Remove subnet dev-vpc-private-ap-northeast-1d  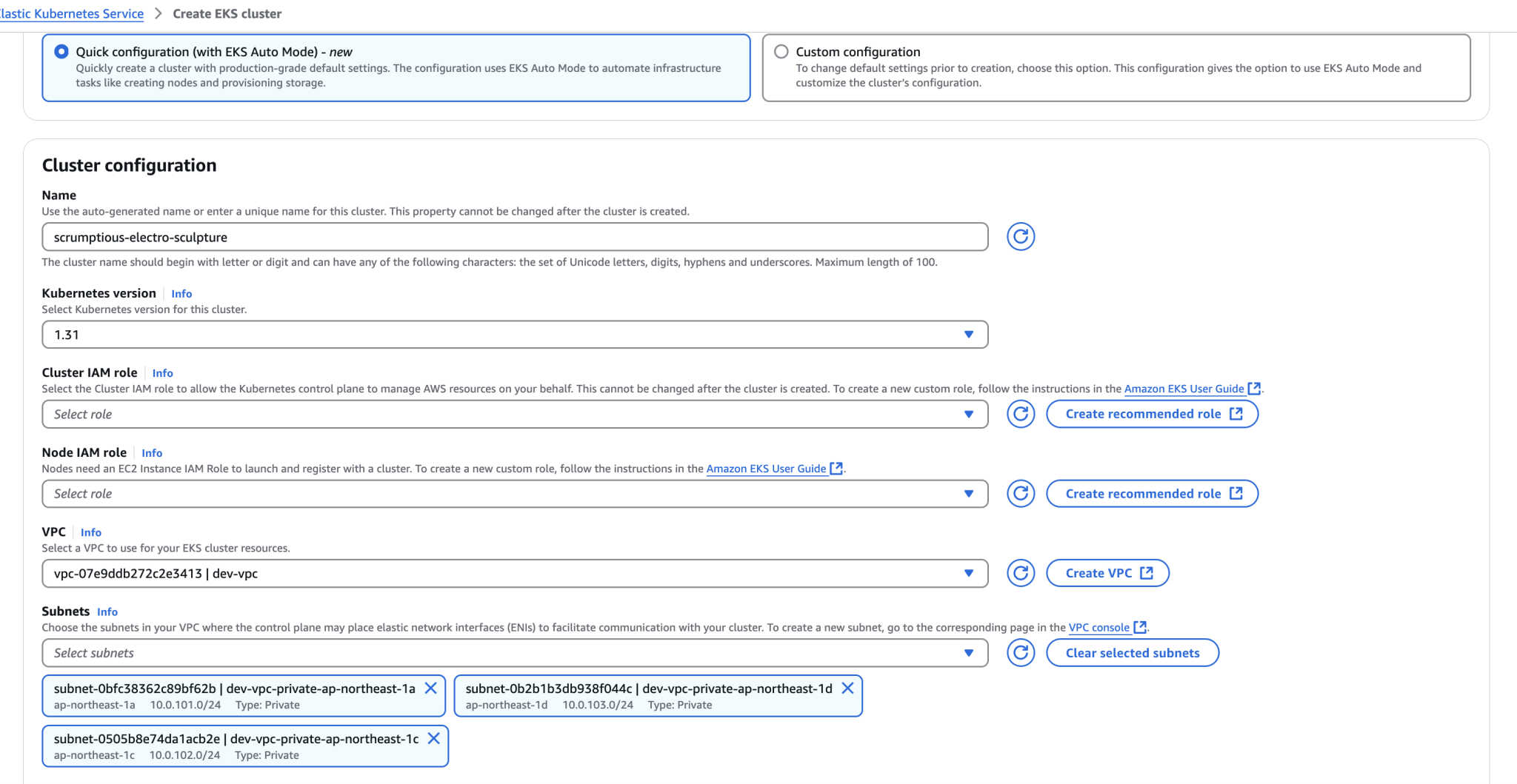click(x=847, y=688)
